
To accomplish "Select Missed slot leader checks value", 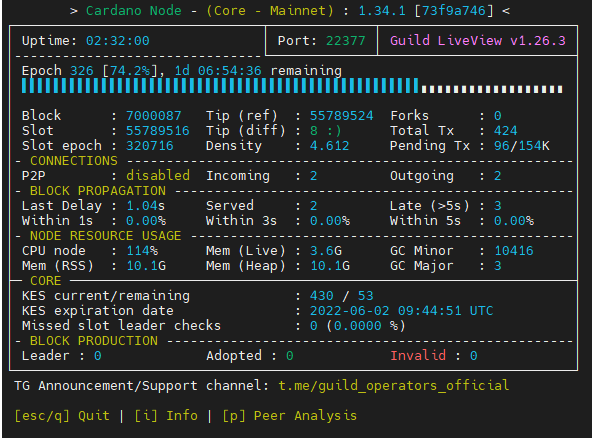I will click(x=358, y=326).
